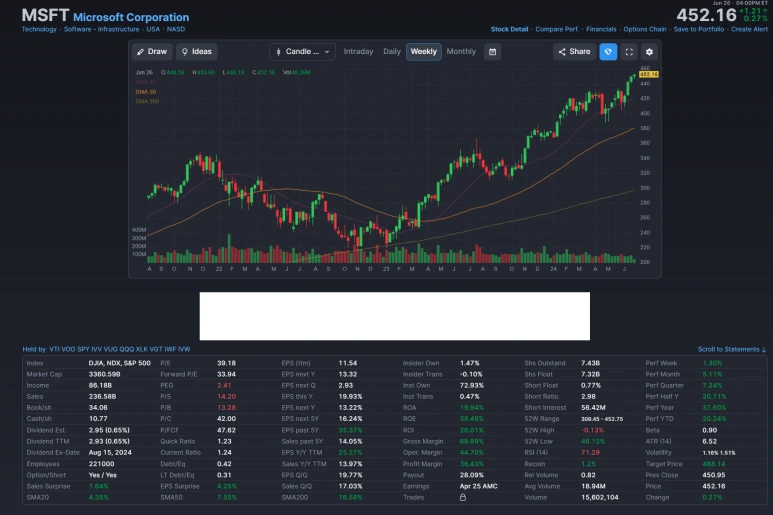Viewport: 773px width, 515px height.
Task: Click the 452.16 price tag on chart axis
Action: [649, 74]
